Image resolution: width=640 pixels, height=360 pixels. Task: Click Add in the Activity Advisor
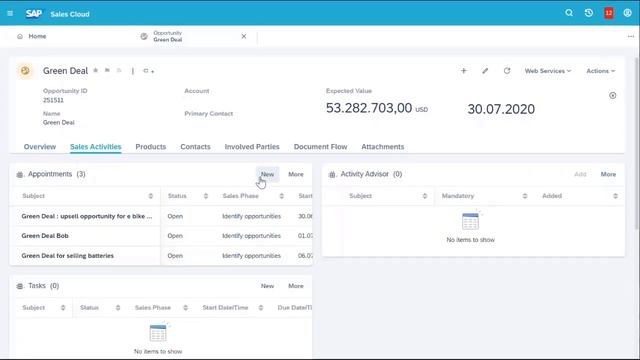point(580,174)
